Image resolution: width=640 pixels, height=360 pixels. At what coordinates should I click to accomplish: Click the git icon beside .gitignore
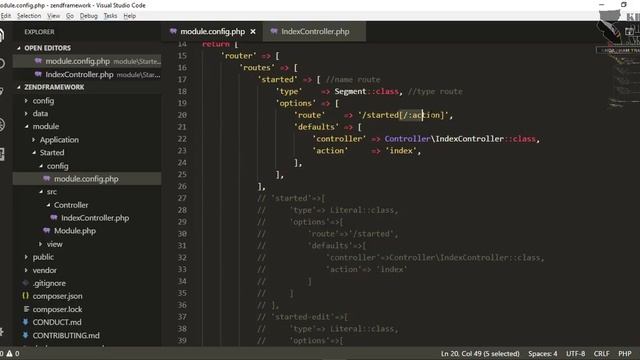26,283
